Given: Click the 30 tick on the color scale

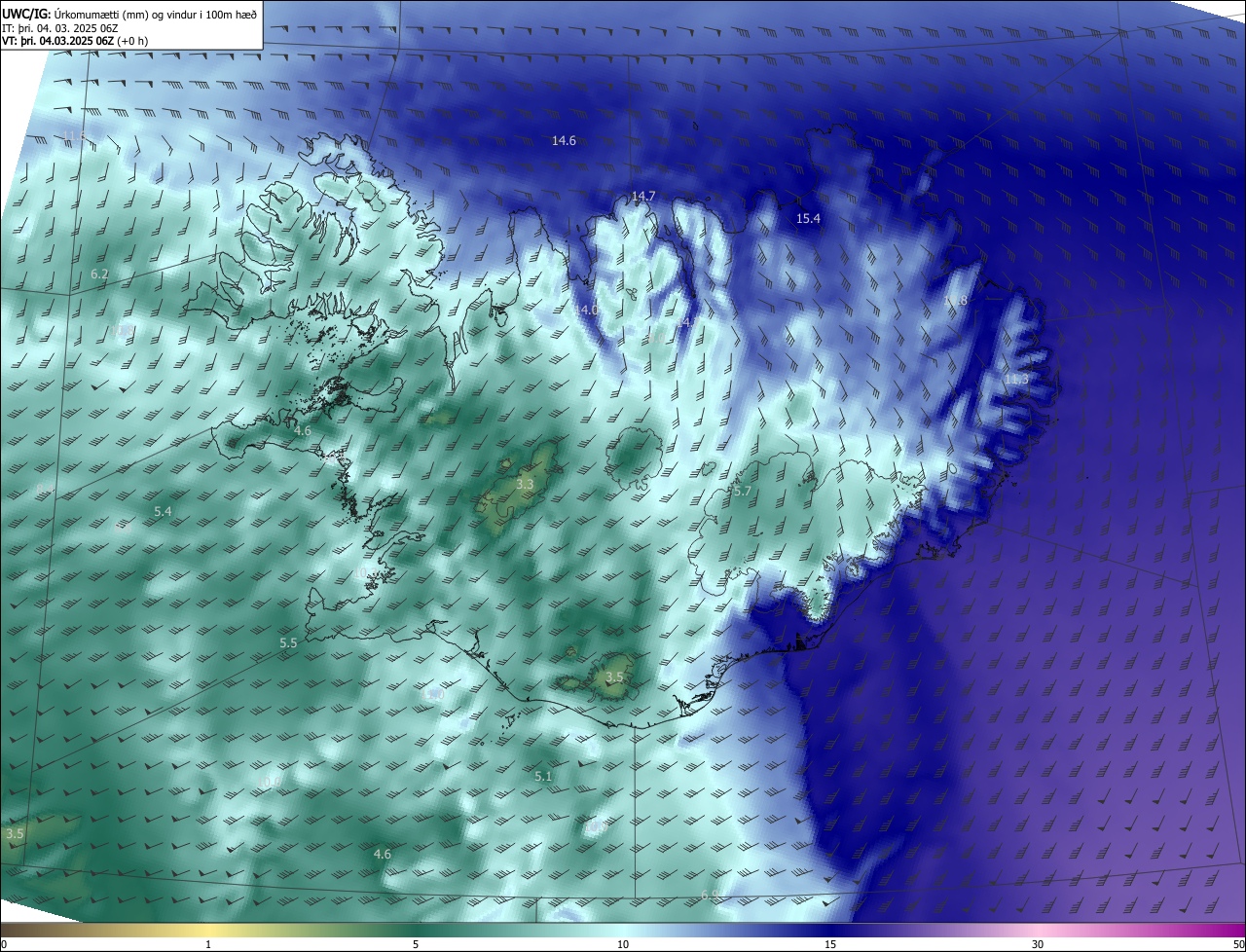Looking at the screenshot, I should (x=1038, y=945).
